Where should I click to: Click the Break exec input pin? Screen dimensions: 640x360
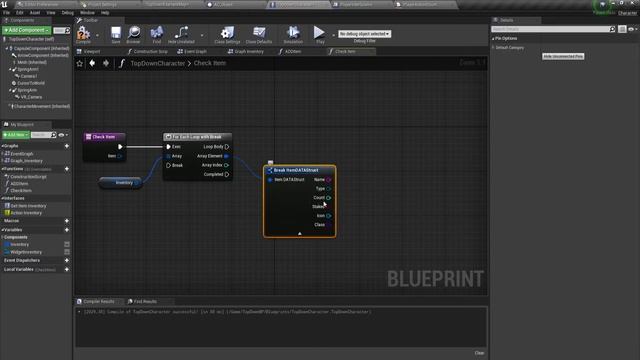[x=168, y=165]
